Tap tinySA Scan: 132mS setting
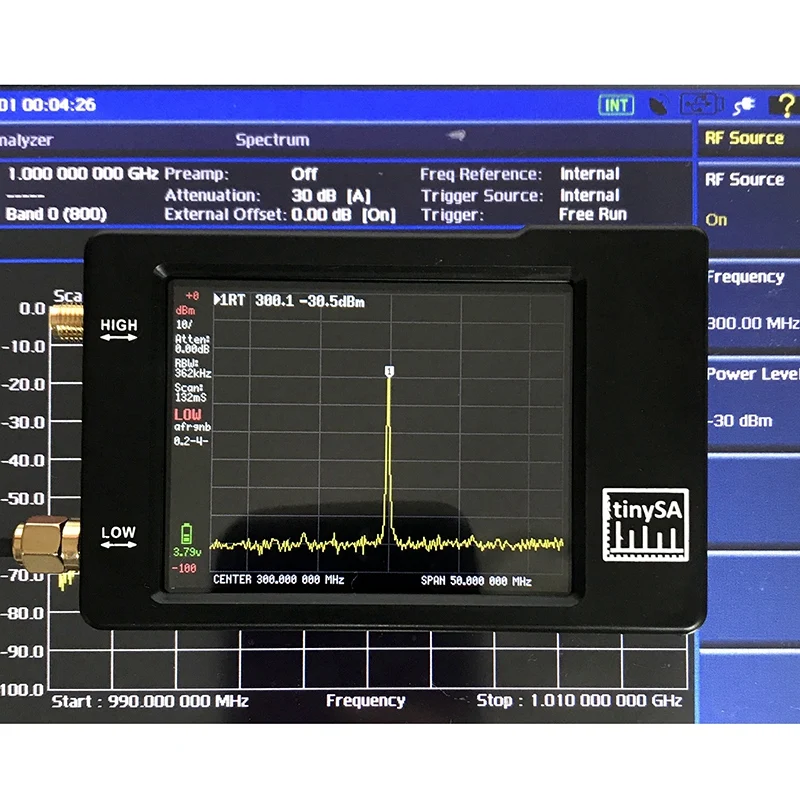This screenshot has width=800, height=800. click(x=190, y=392)
